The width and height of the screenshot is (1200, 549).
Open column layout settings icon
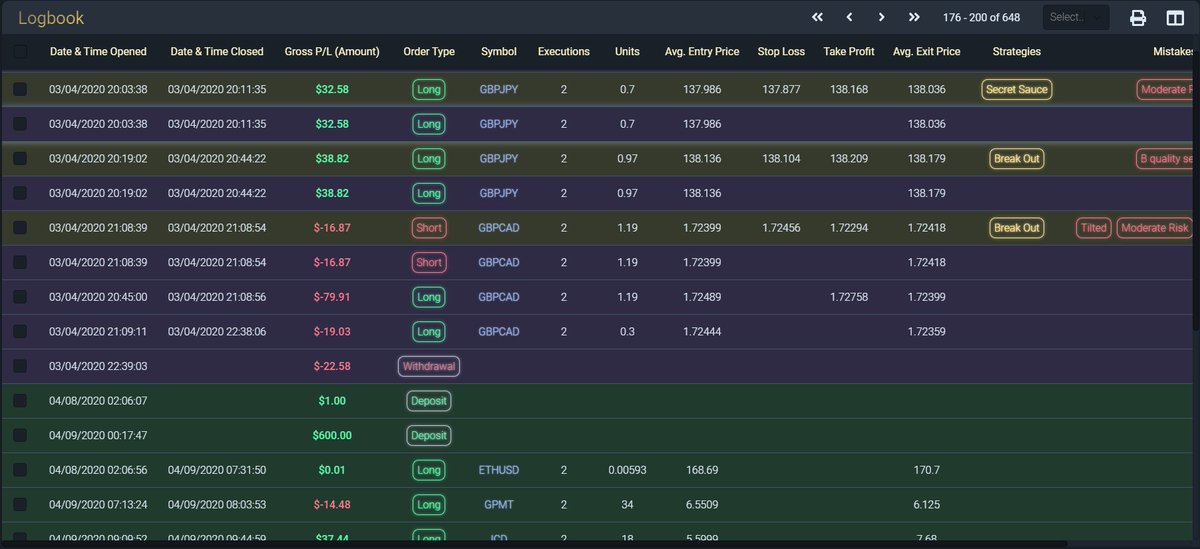1175,18
